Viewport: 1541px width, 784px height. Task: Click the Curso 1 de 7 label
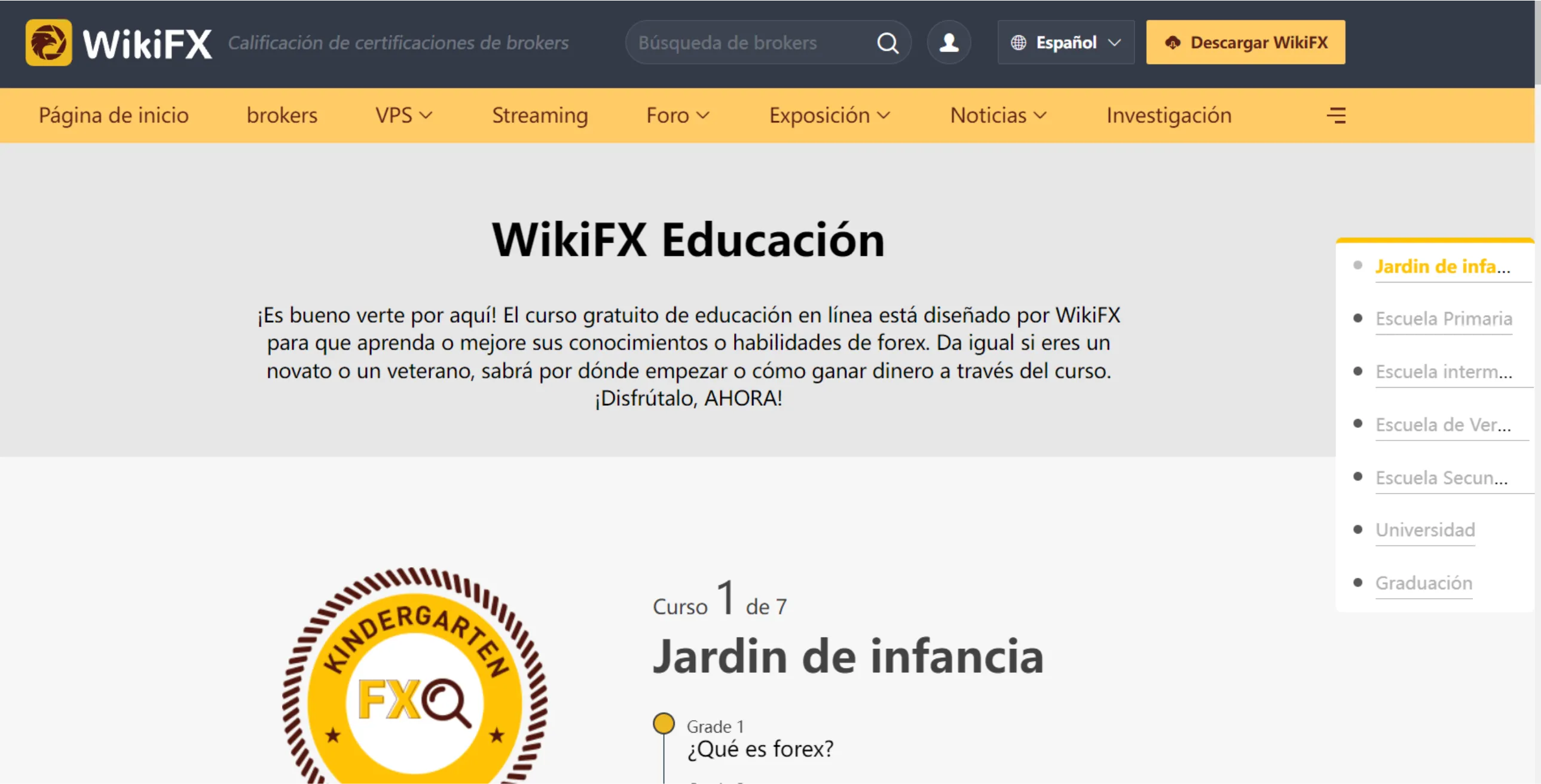tap(720, 598)
